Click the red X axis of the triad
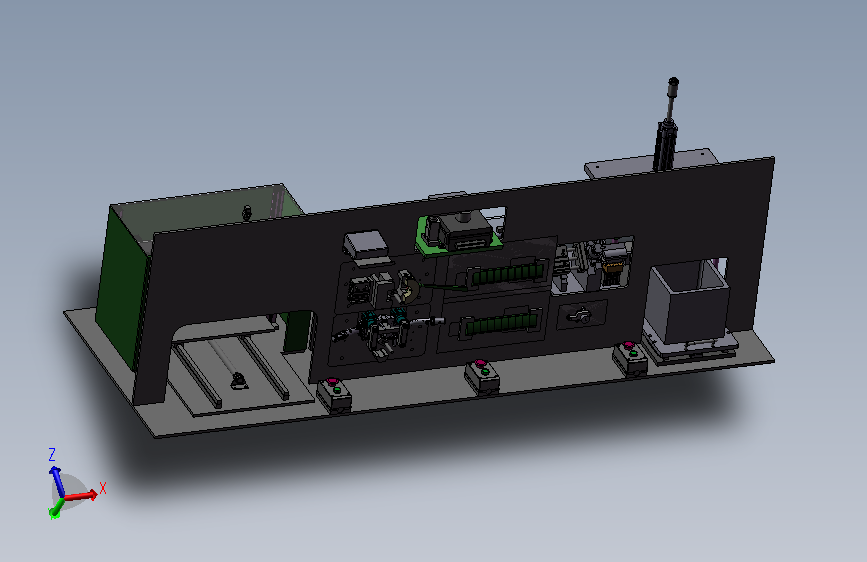867x562 pixels. tap(81, 496)
